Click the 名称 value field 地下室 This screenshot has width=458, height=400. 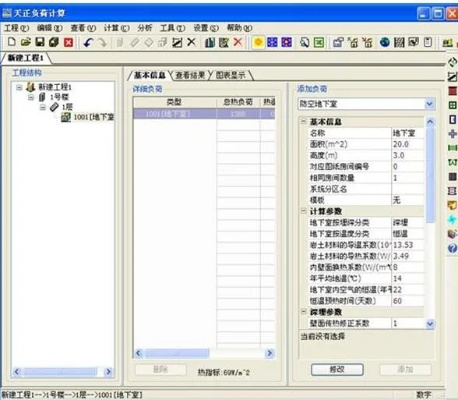[x=407, y=133]
